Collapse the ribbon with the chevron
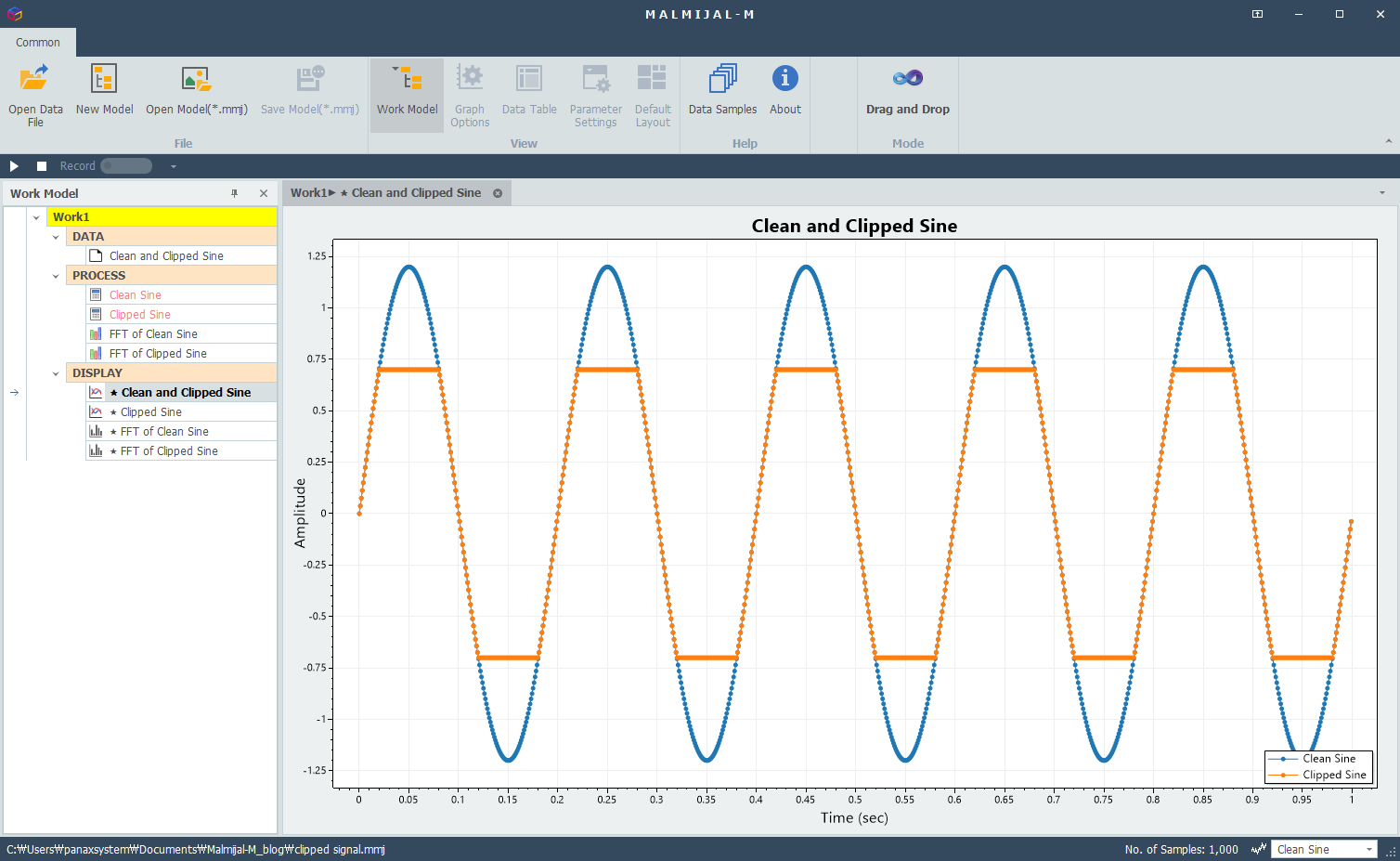Viewport: 1400px width, 861px height. [1388, 141]
